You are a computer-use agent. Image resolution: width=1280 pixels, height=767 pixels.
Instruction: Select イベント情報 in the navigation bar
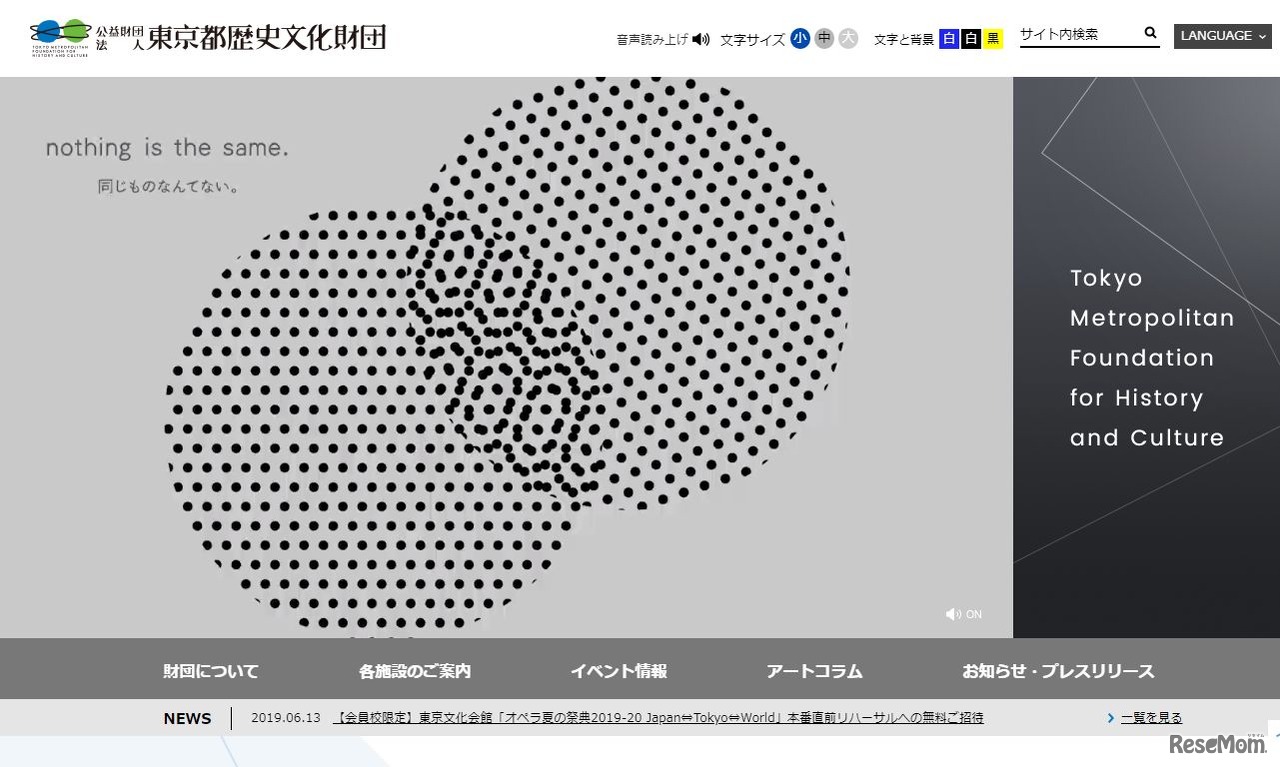[x=619, y=671]
